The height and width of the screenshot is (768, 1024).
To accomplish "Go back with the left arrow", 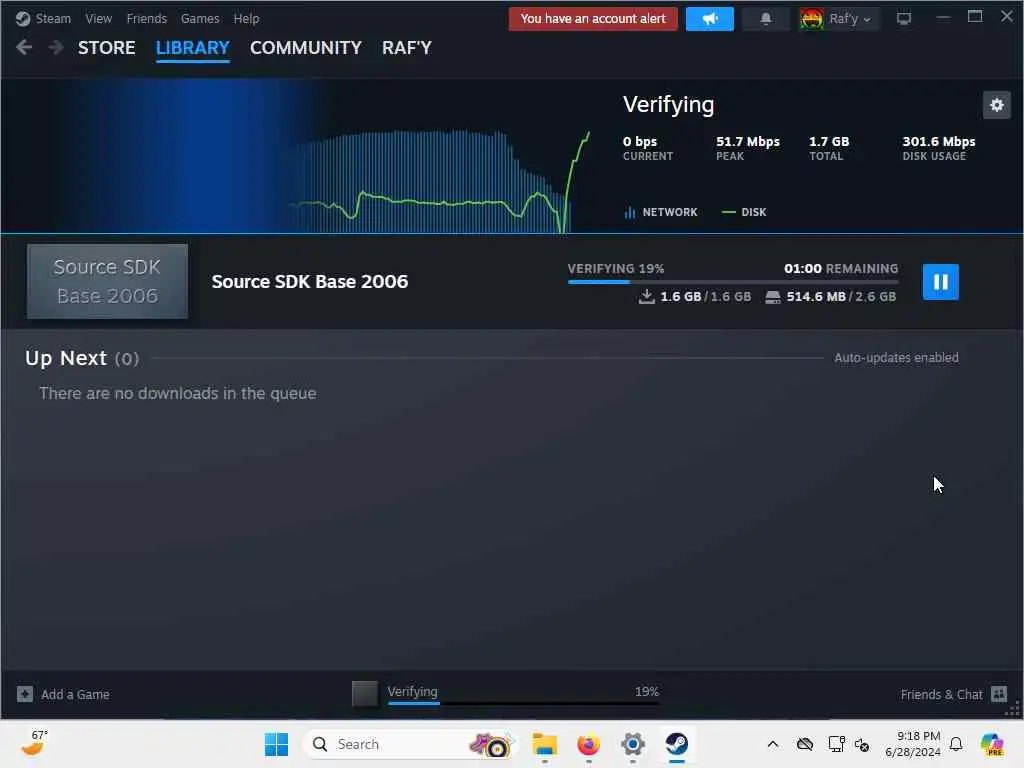I will [24, 47].
